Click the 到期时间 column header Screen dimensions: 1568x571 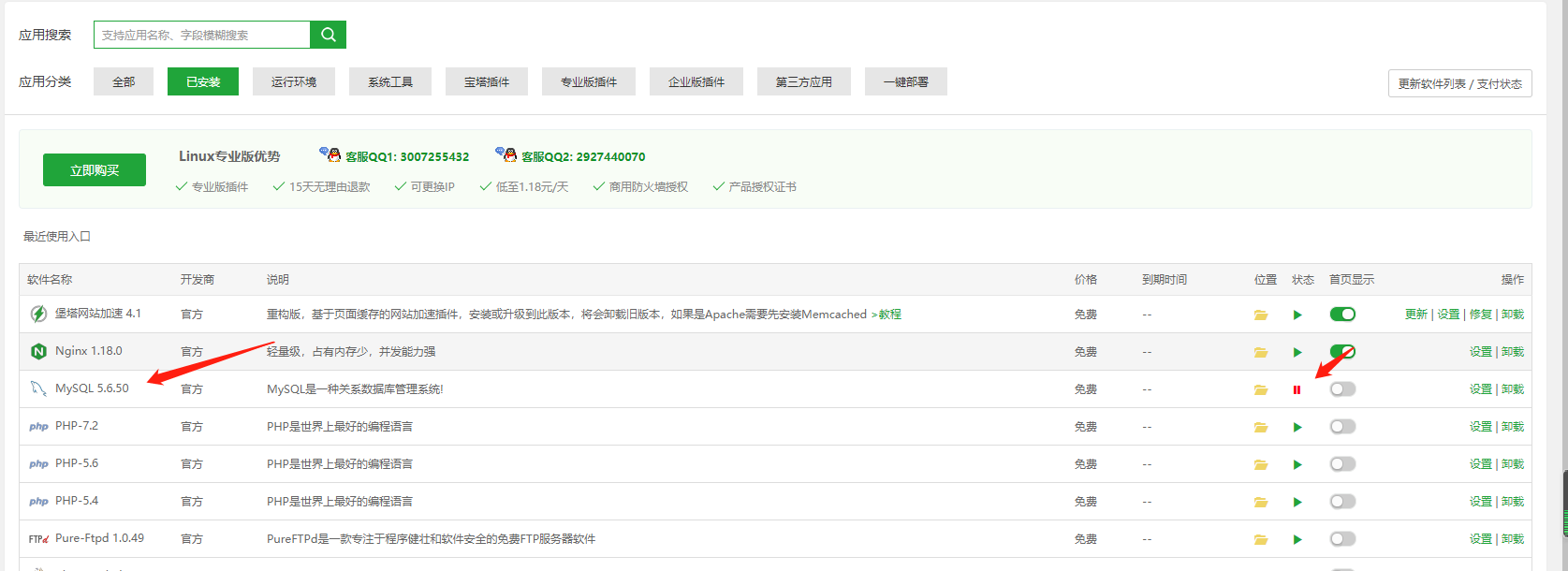[1165, 279]
